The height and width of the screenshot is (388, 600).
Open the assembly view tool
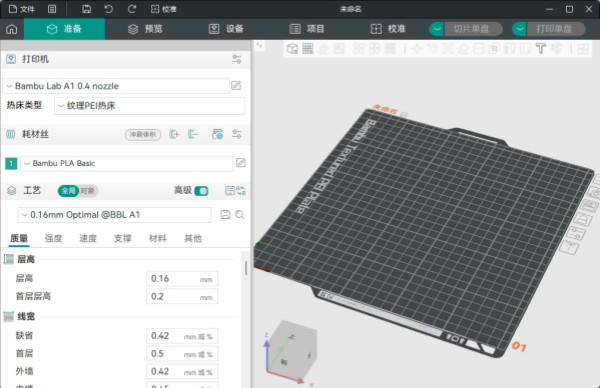[x=584, y=49]
